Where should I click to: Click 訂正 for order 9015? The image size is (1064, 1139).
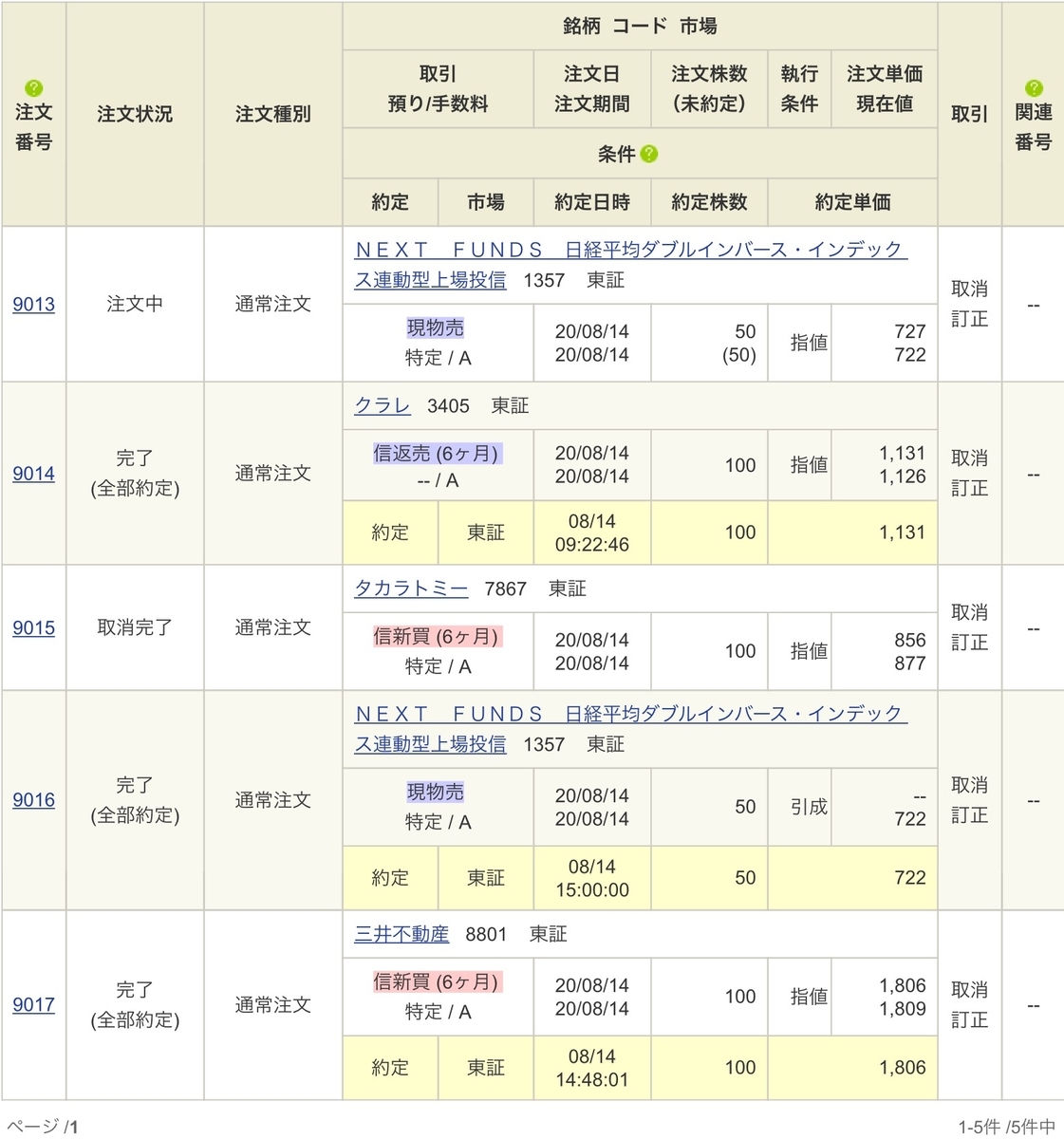click(969, 643)
